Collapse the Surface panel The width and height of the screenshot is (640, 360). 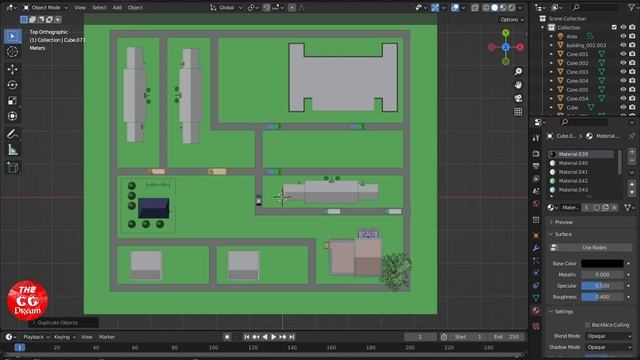[x=563, y=234]
